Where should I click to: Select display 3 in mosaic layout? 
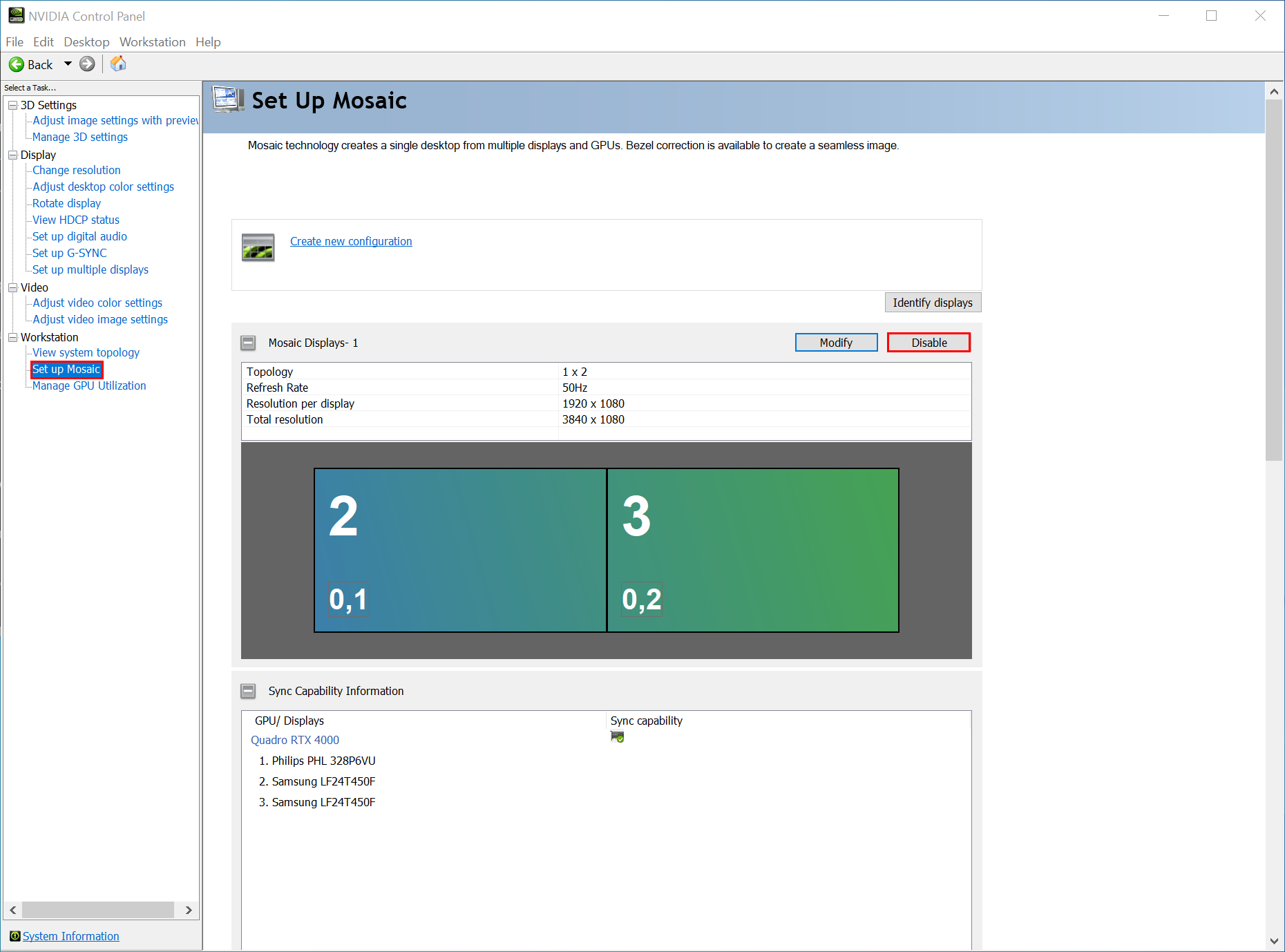(x=753, y=550)
